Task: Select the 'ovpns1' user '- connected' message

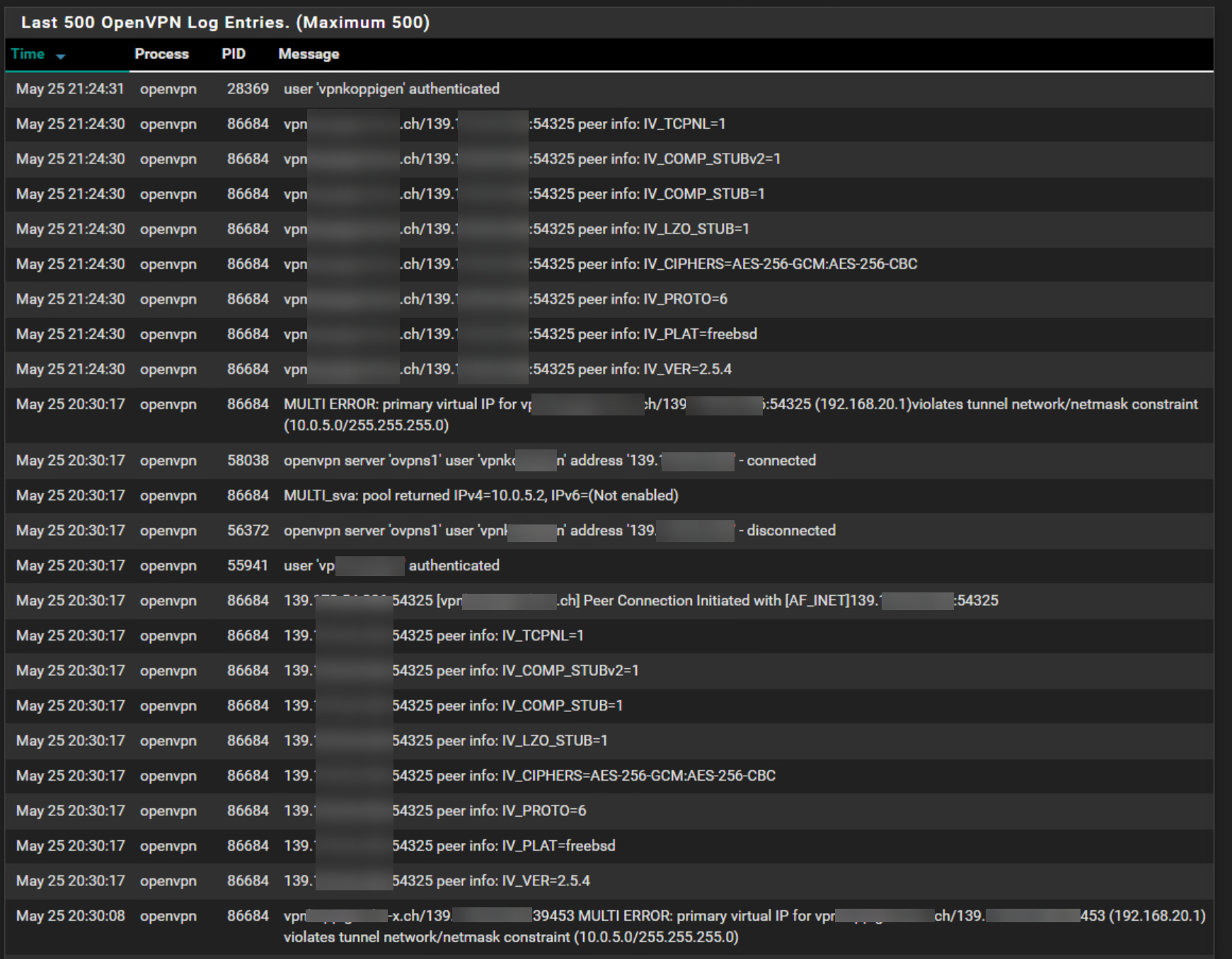Action: click(550, 461)
